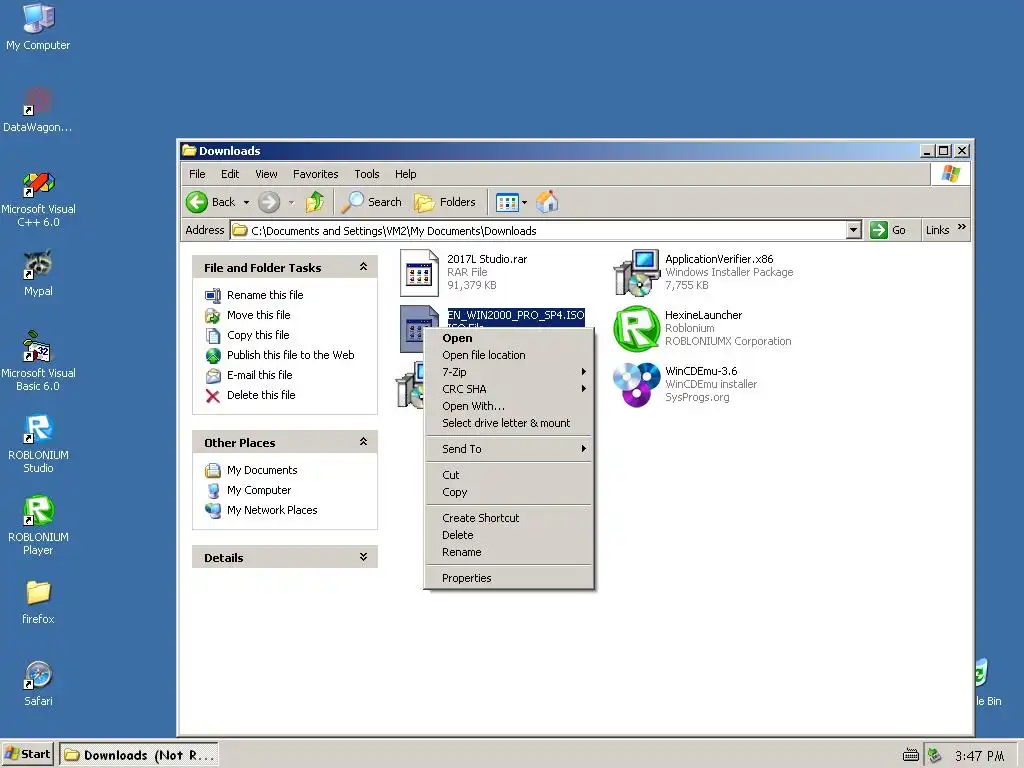Image resolution: width=1024 pixels, height=768 pixels.
Task: Choose Cut in context menu
Action: pyautogui.click(x=509, y=475)
